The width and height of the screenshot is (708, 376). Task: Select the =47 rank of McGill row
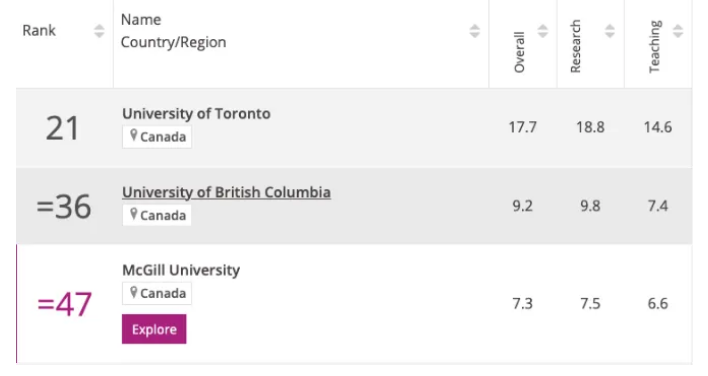65,304
